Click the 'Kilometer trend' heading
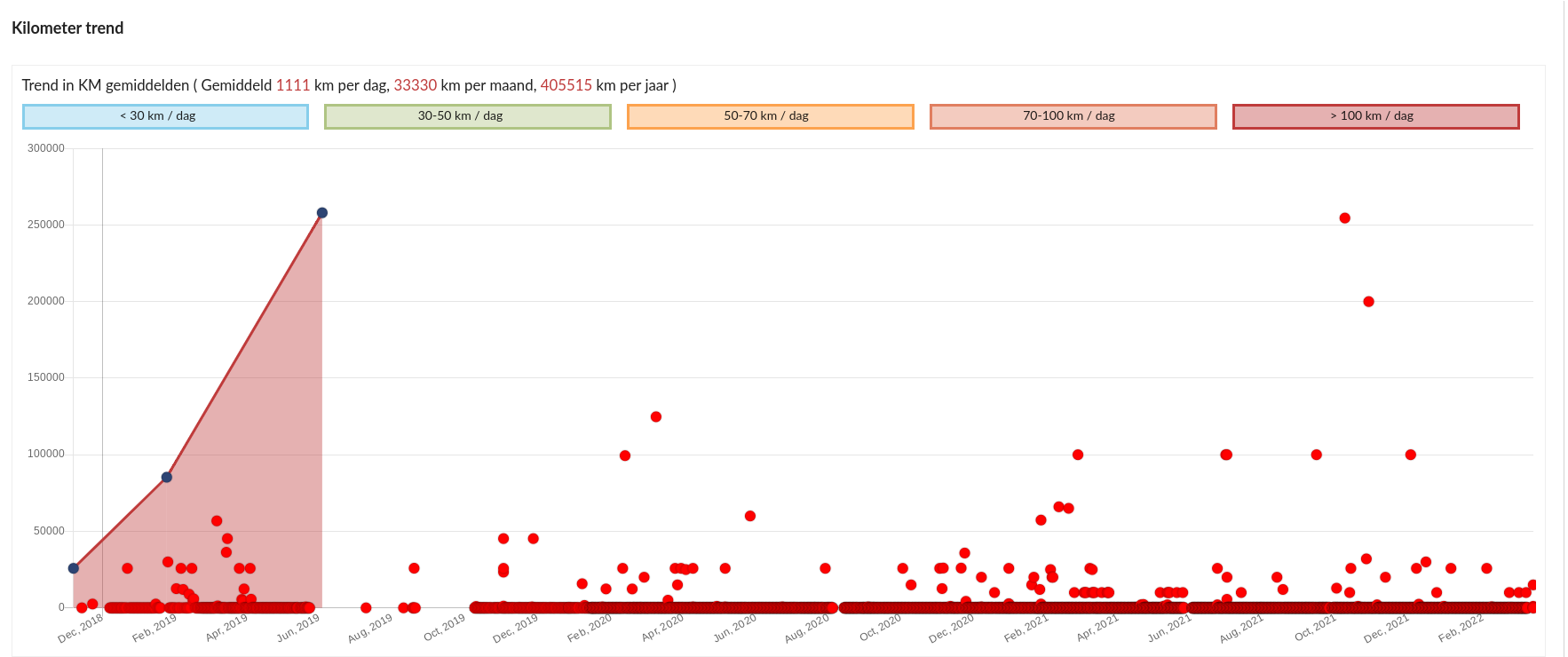Screen dimensions: 1568x657 [x=67, y=28]
